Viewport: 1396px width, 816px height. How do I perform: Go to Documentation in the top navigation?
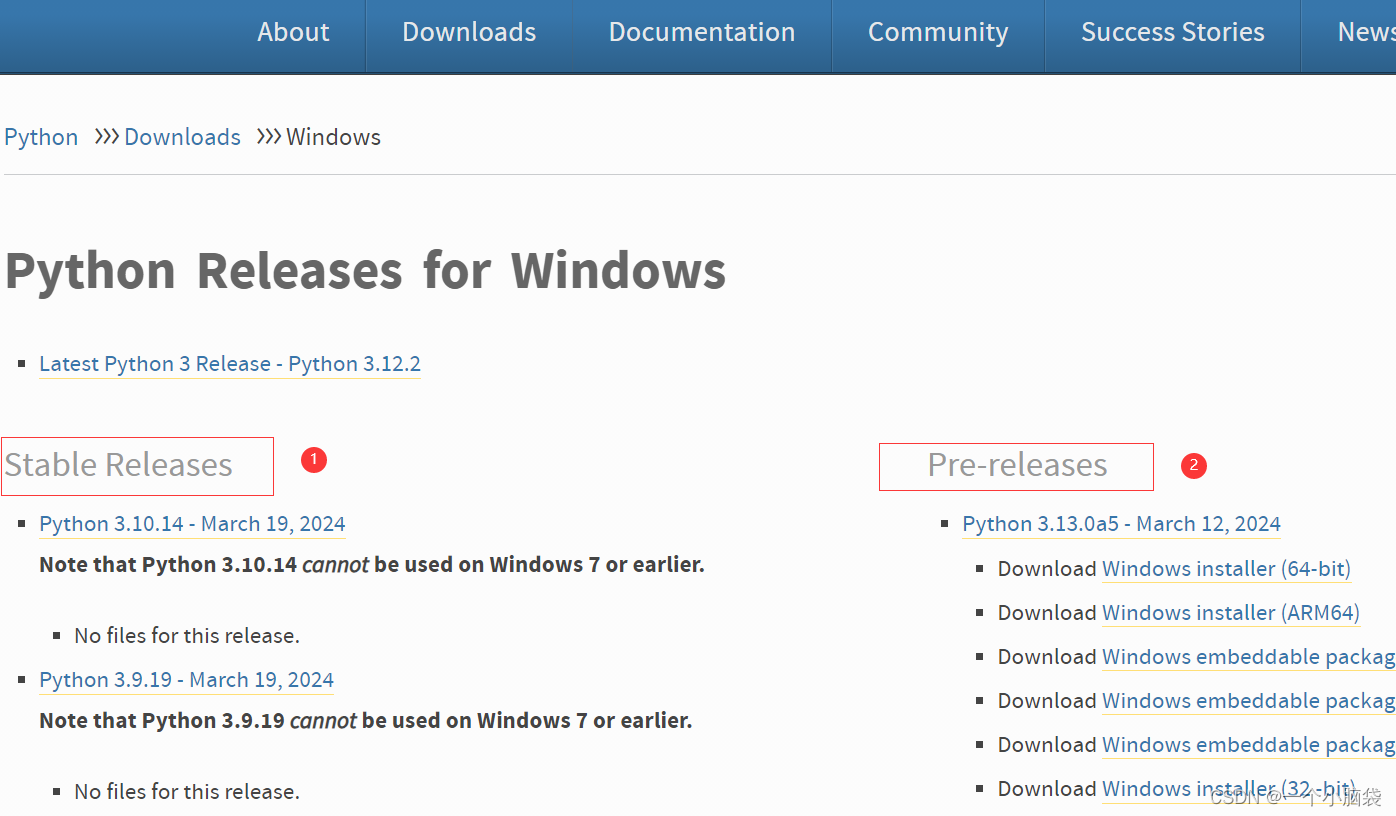(702, 32)
